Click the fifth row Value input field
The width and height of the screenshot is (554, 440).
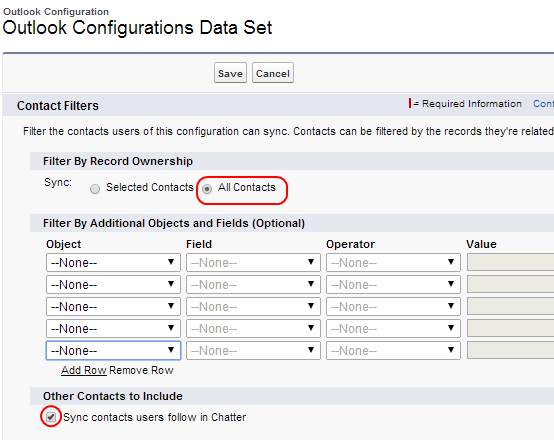511,350
